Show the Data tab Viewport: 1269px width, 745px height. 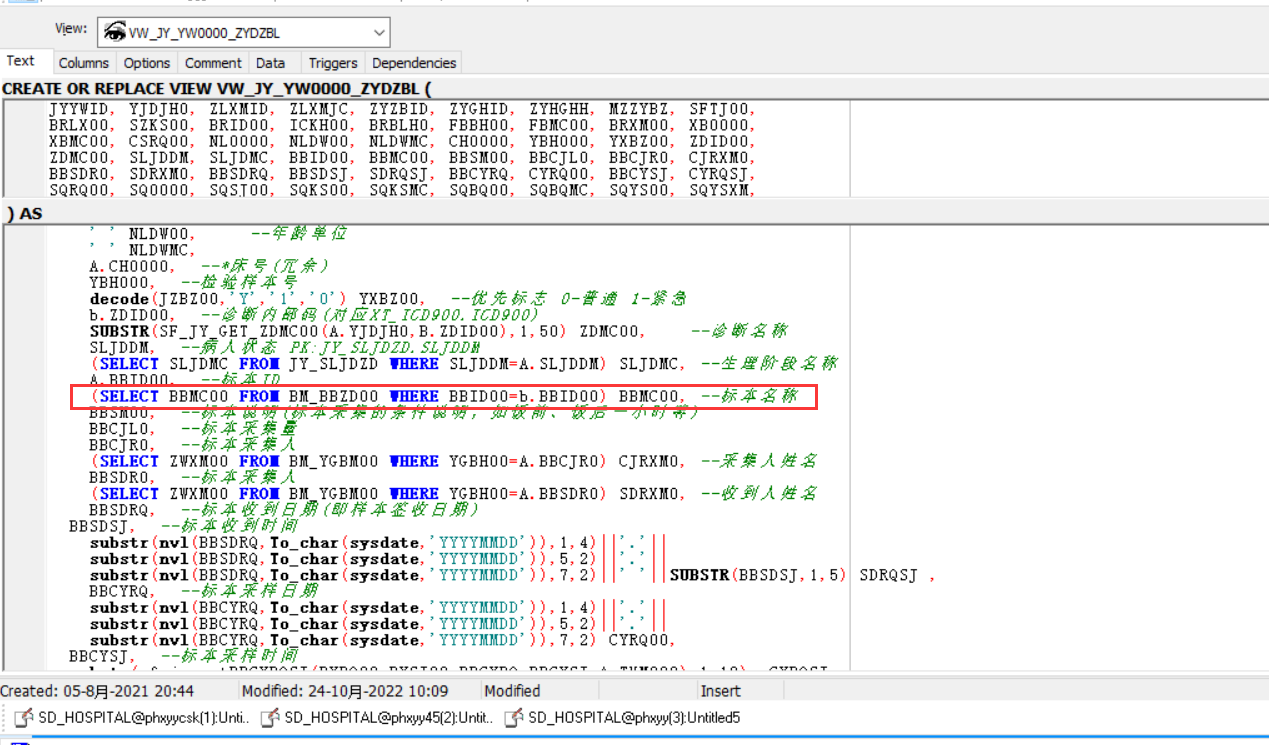click(270, 63)
